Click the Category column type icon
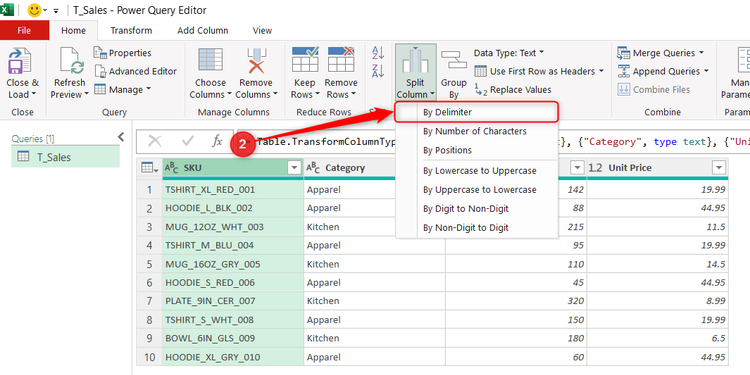The image size is (750, 375). (x=313, y=168)
